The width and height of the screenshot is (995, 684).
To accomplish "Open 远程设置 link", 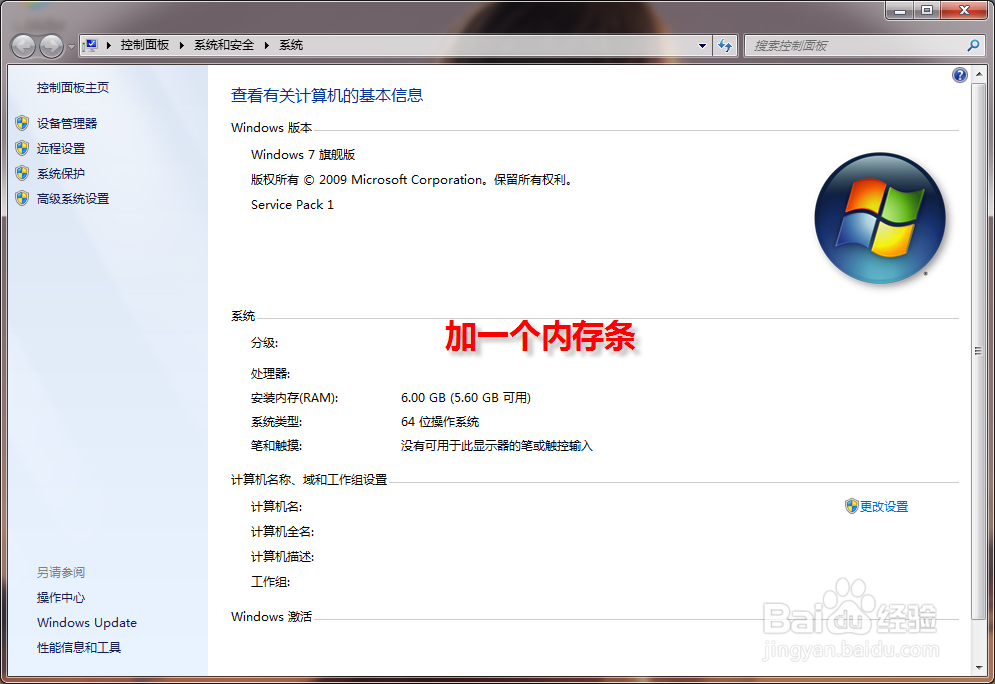I will tap(61, 148).
